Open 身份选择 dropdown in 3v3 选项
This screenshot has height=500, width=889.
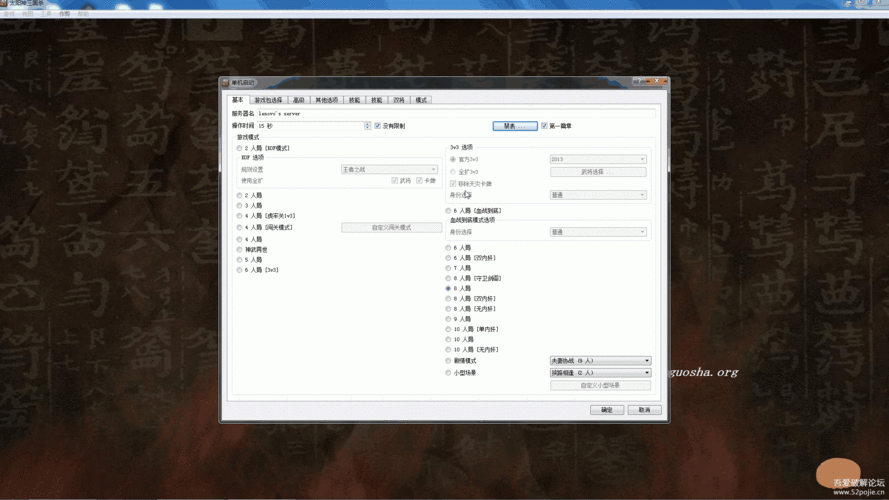598,195
